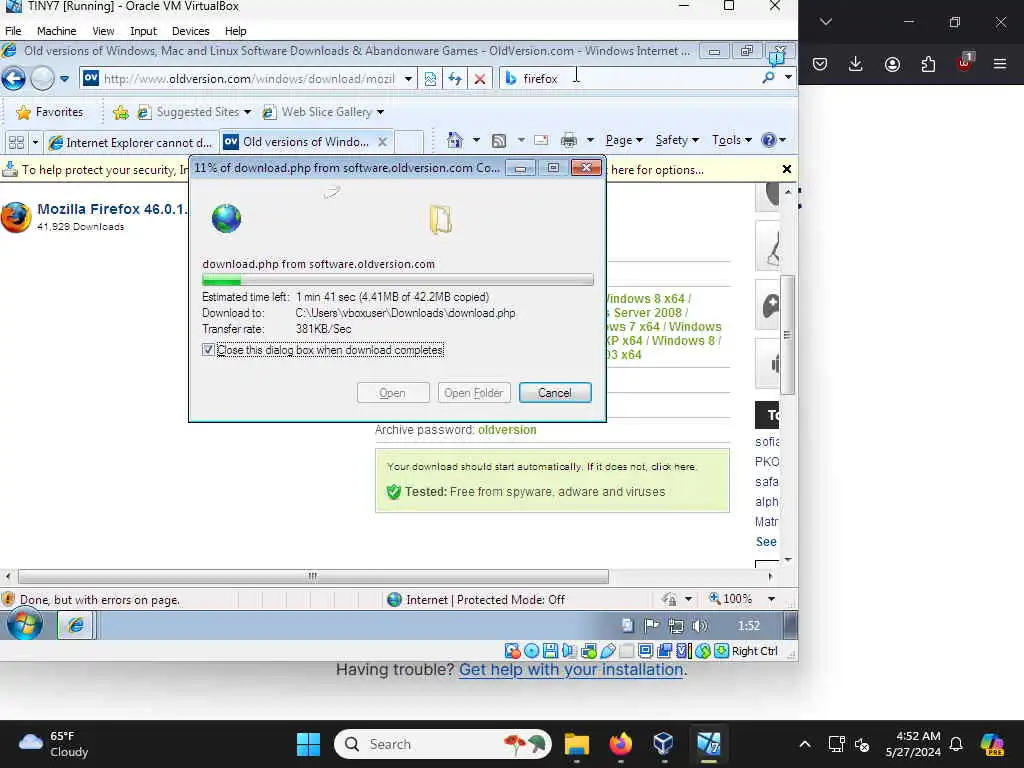Viewport: 1024px width, 768px height.
Task: Open the VirtualBox Devices menu
Action: click(x=190, y=31)
